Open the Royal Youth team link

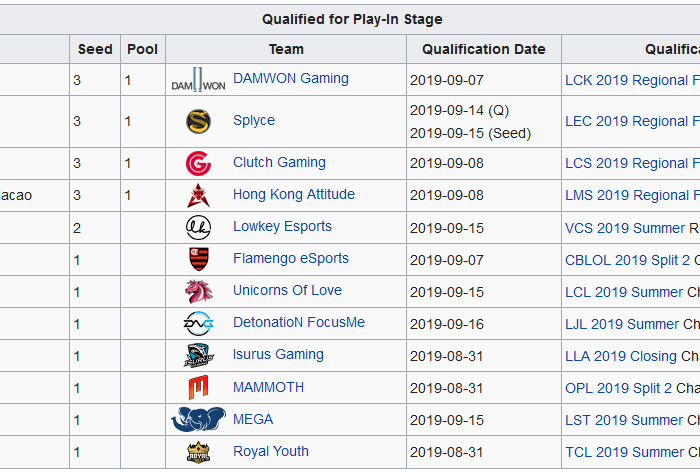click(x=271, y=451)
